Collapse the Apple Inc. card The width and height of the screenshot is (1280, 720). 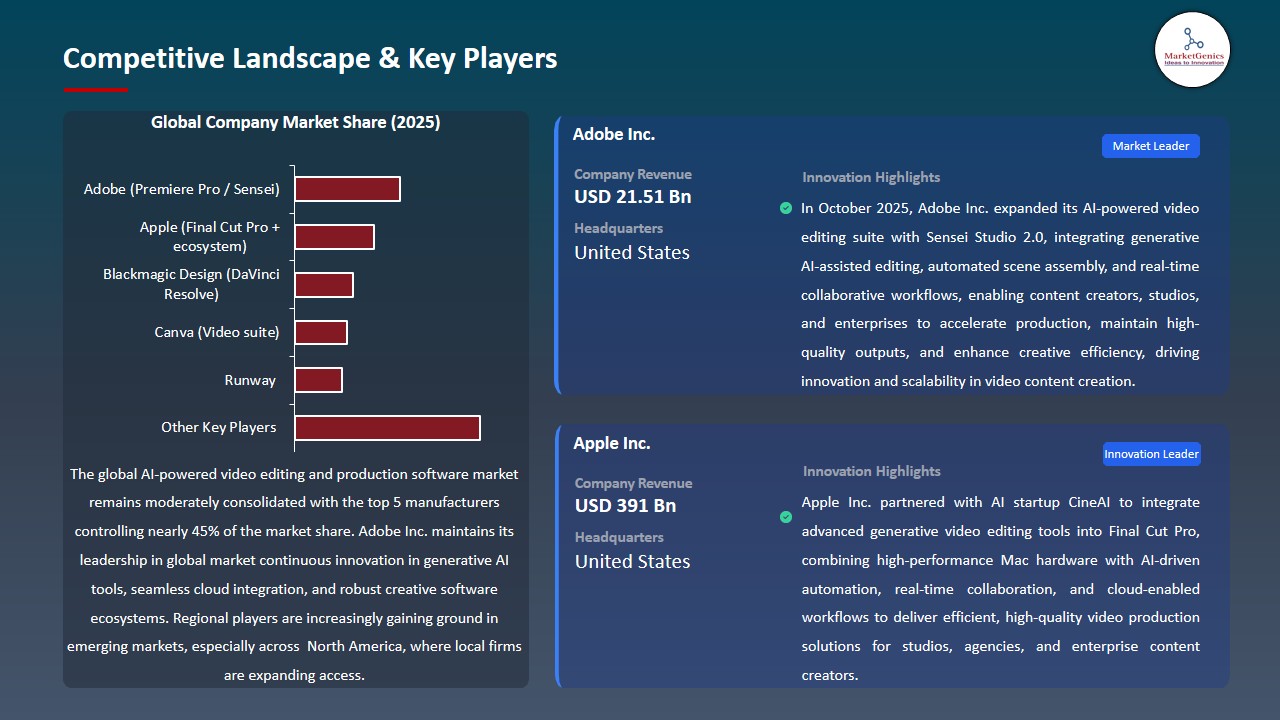pos(611,443)
